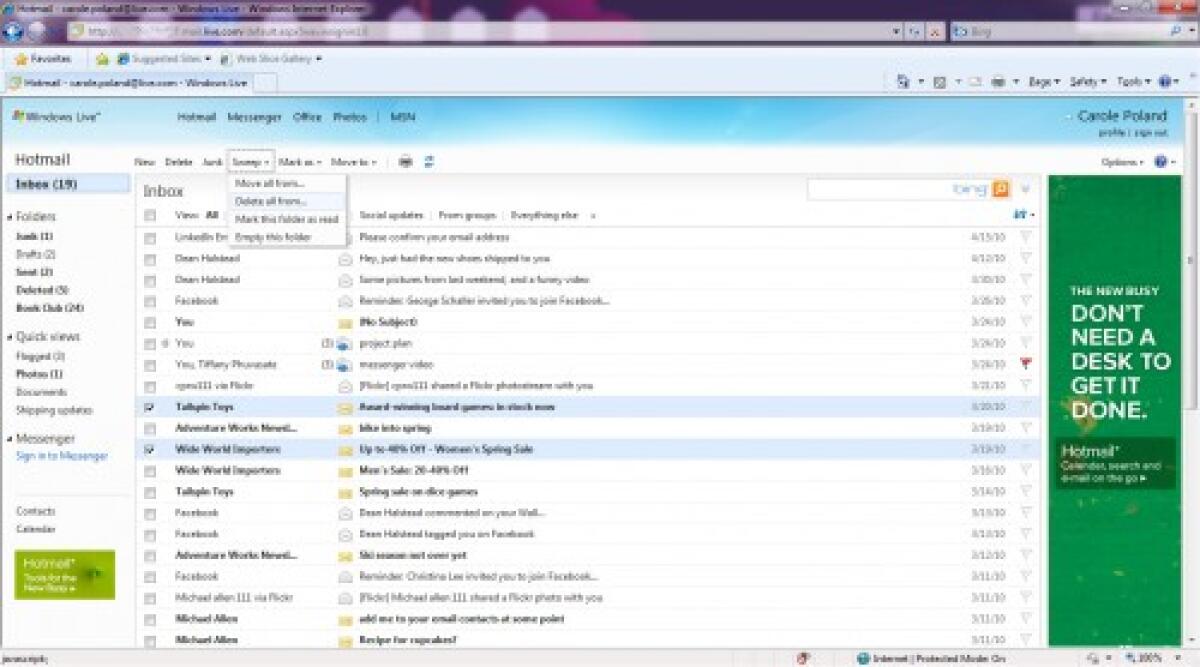The height and width of the screenshot is (667, 1200).
Task: Check the LinkedIn message checkbox
Action: (150, 238)
